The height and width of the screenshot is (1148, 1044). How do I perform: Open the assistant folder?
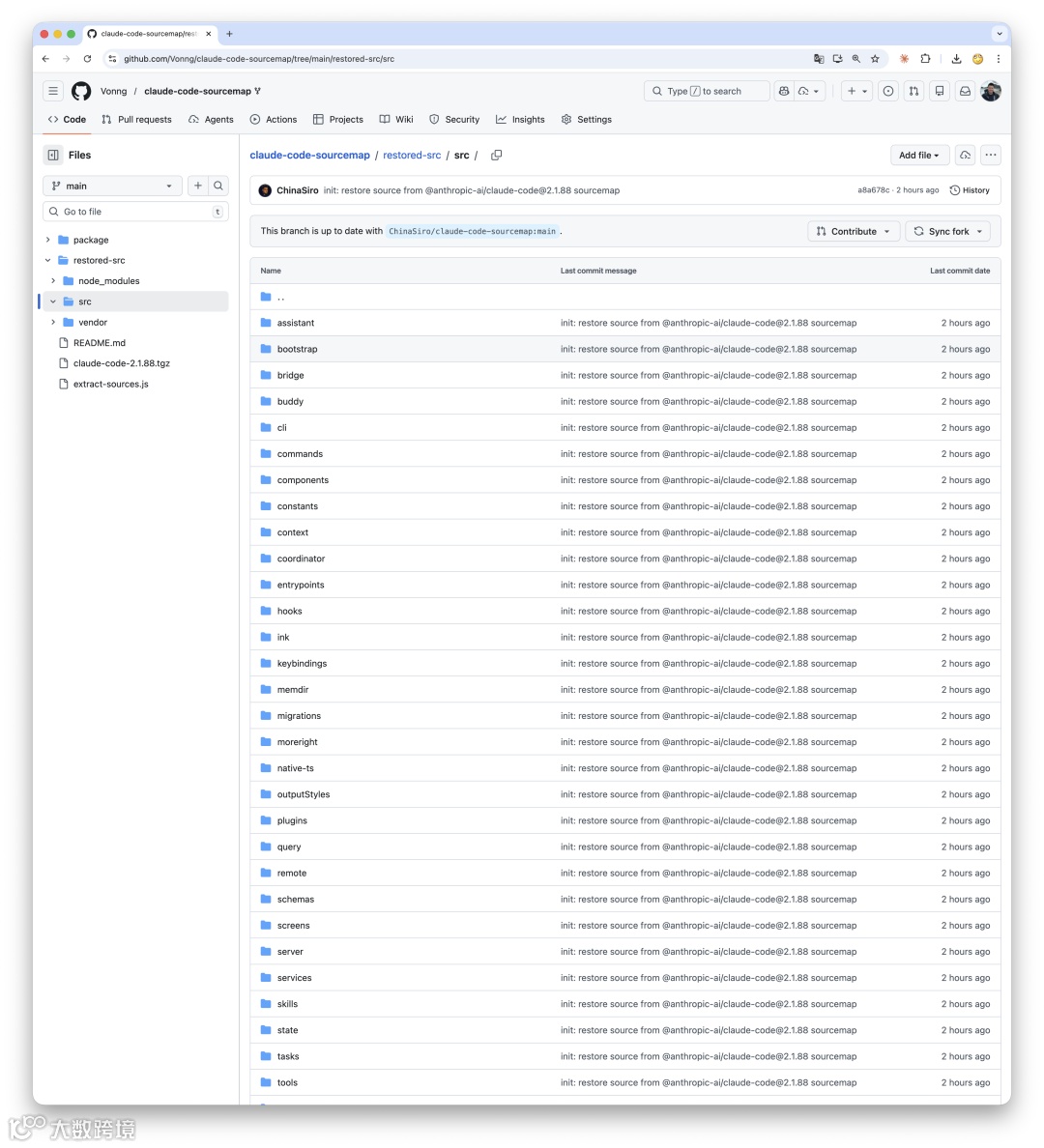pyautogui.click(x=295, y=323)
